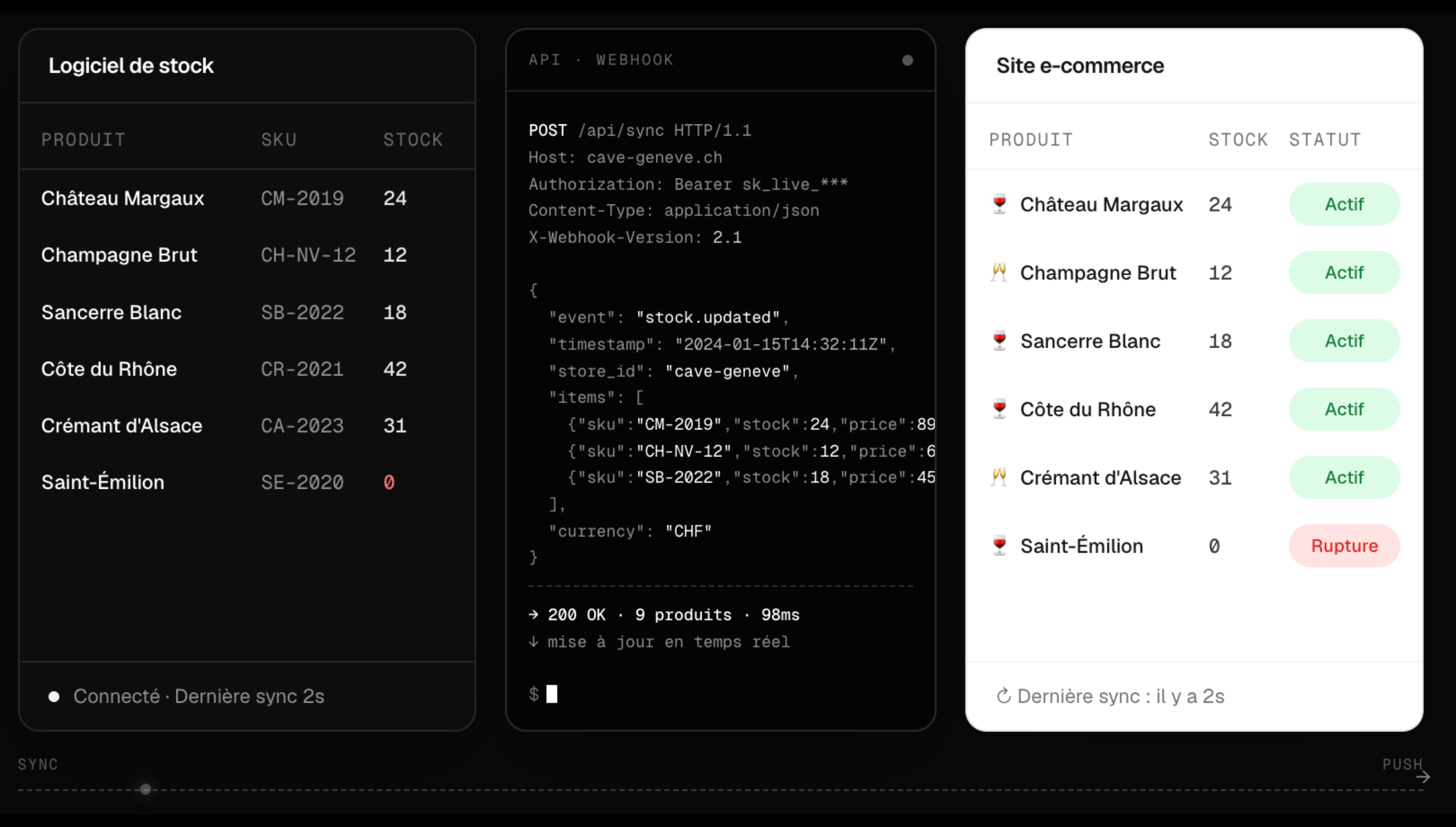Click the wine glass icon beside Château Margaux
Screen dimensions: 1456x827
click(x=999, y=204)
